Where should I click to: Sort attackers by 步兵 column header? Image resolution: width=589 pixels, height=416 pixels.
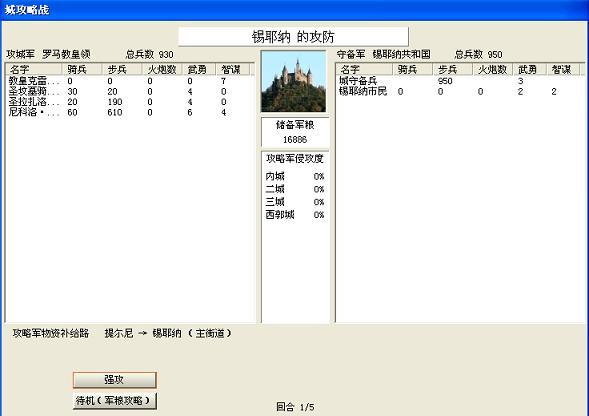(122, 70)
